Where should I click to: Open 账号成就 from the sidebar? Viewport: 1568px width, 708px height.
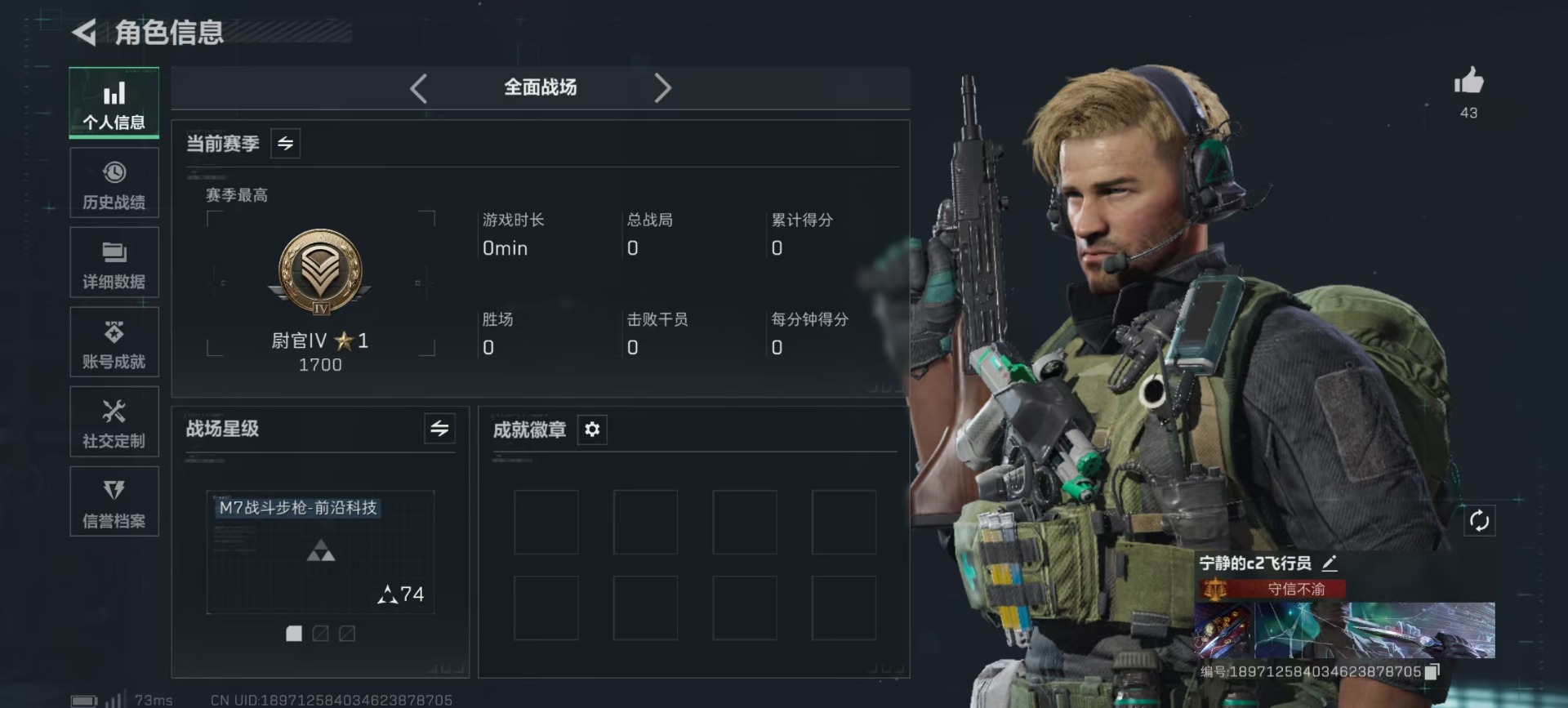coord(114,343)
